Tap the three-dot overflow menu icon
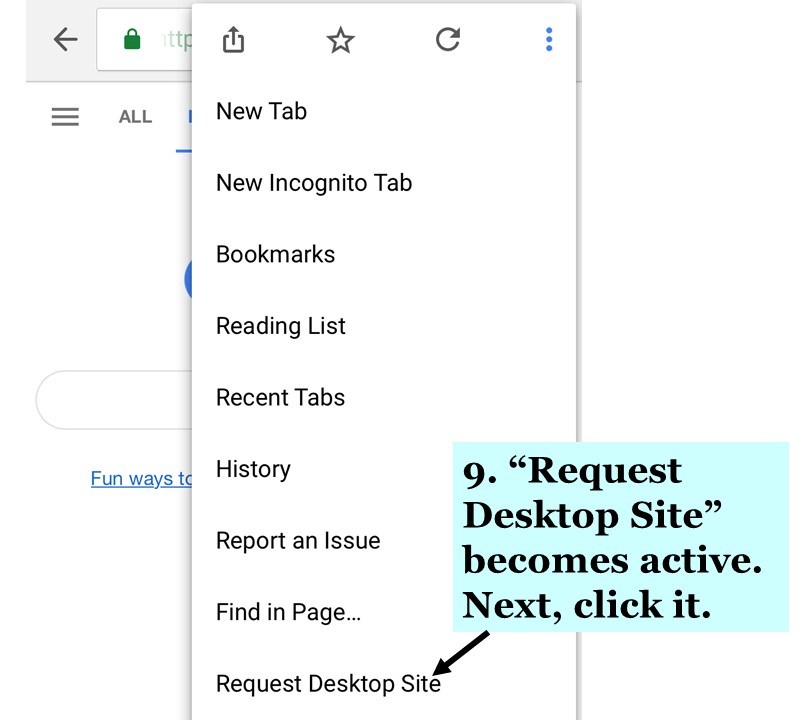This screenshot has height=720, width=803. coord(549,39)
